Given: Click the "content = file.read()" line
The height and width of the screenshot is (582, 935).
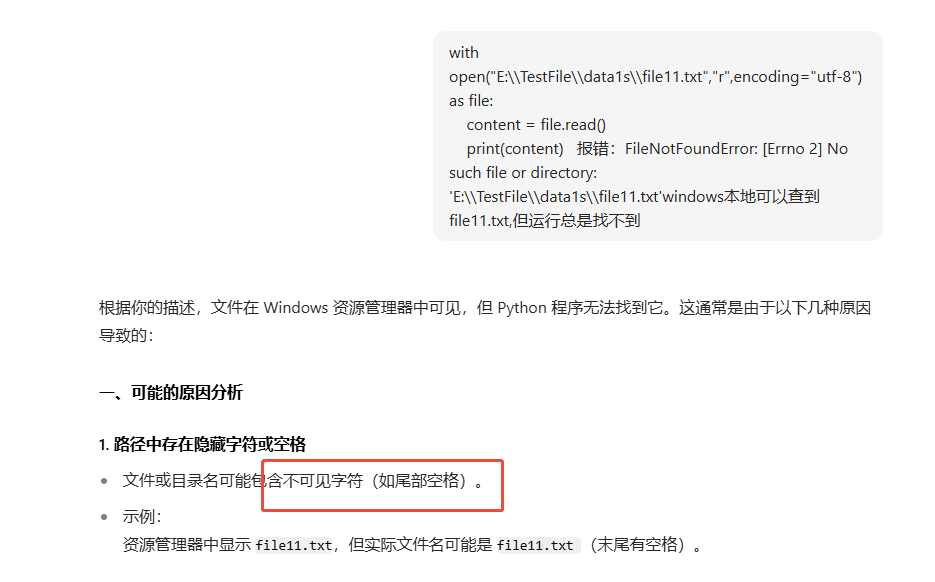Looking at the screenshot, I should 536,125.
